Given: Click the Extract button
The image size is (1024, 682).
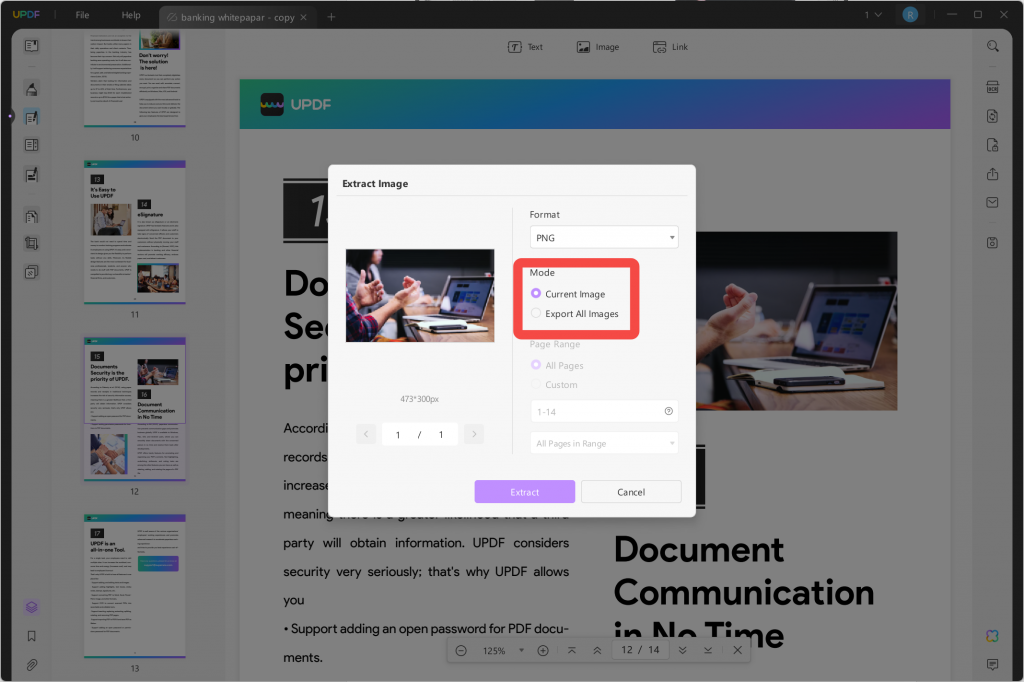Looking at the screenshot, I should (x=524, y=491).
